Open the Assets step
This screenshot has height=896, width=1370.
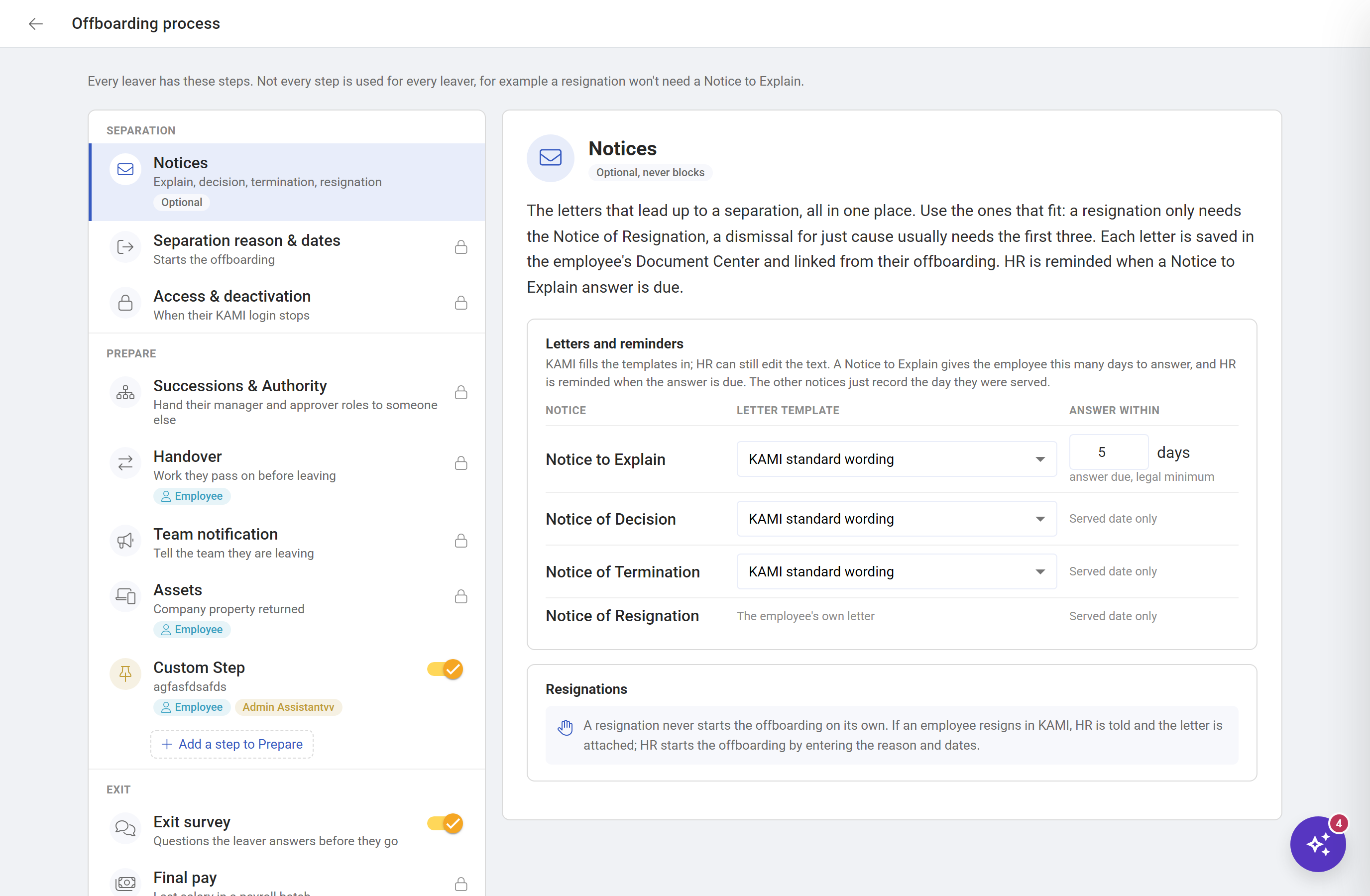[x=287, y=609]
